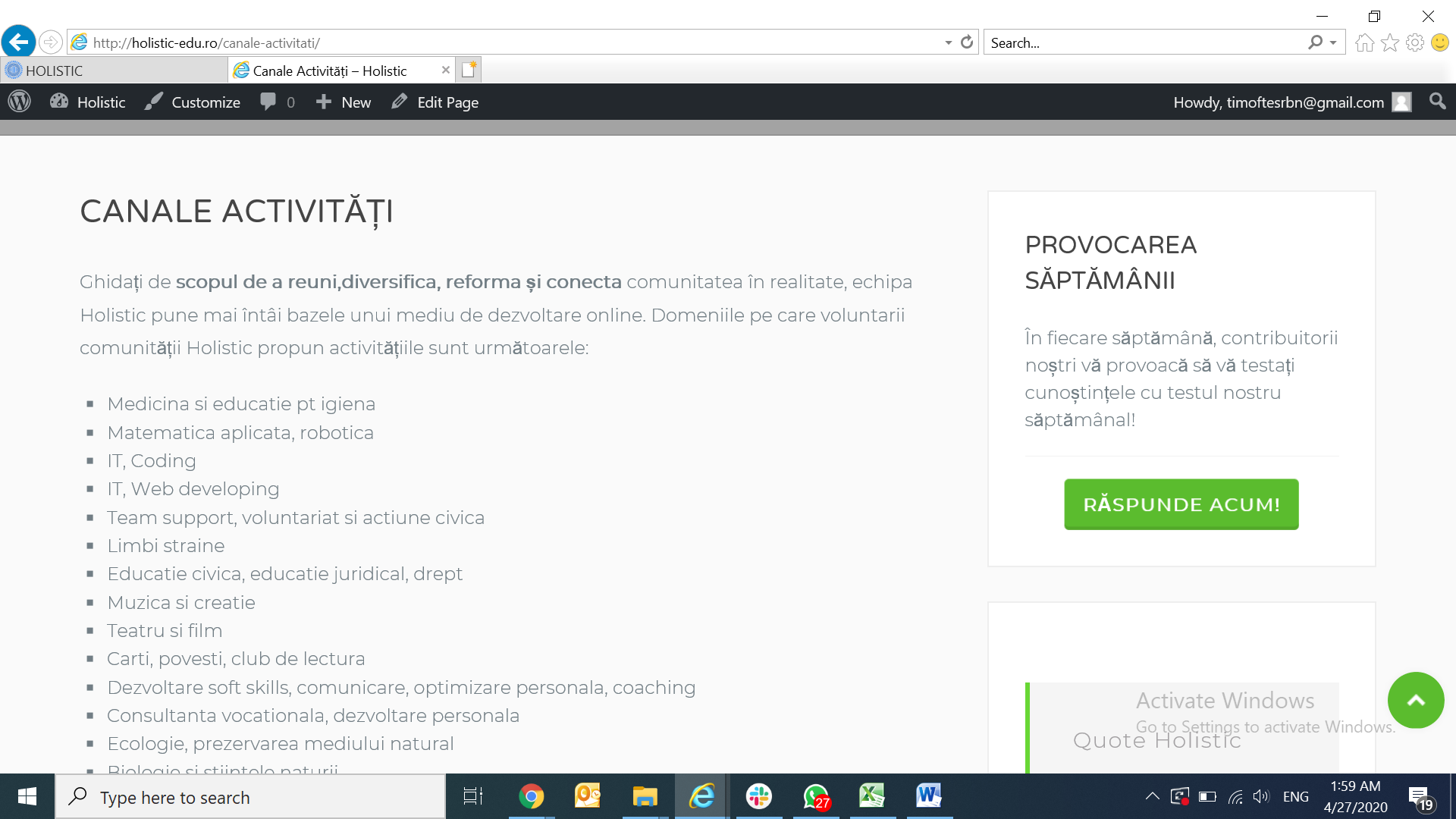The image size is (1456, 819).
Task: Refresh the page with the reload icon
Action: click(x=967, y=42)
